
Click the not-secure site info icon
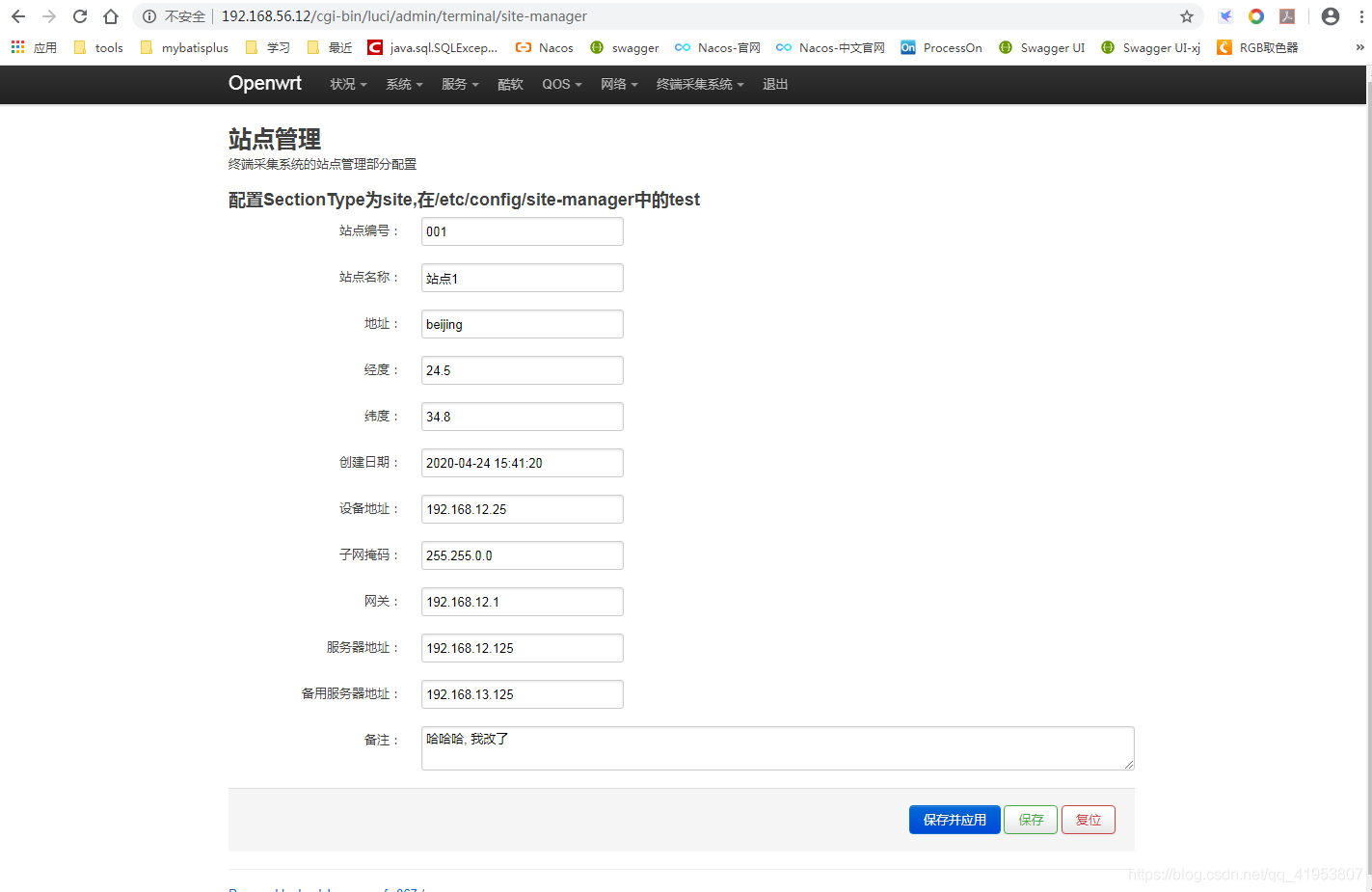[149, 16]
